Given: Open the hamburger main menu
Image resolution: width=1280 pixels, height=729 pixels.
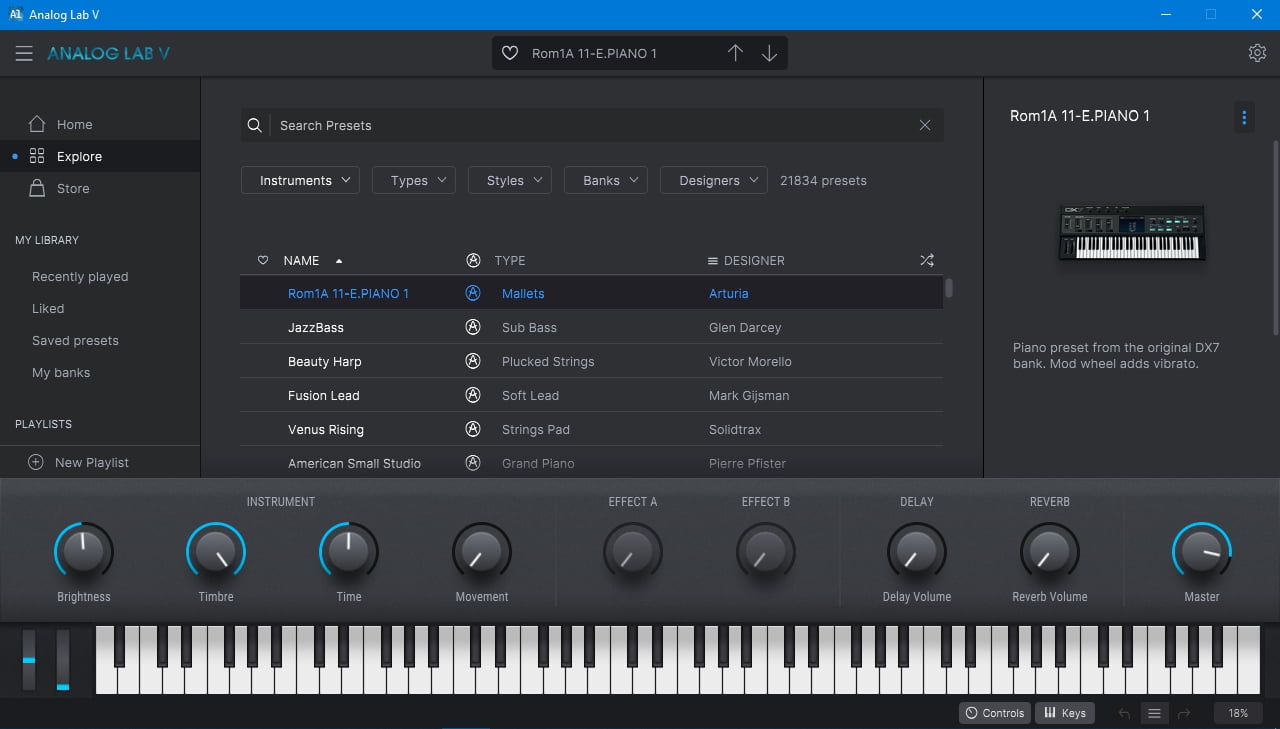Looking at the screenshot, I should coord(24,54).
